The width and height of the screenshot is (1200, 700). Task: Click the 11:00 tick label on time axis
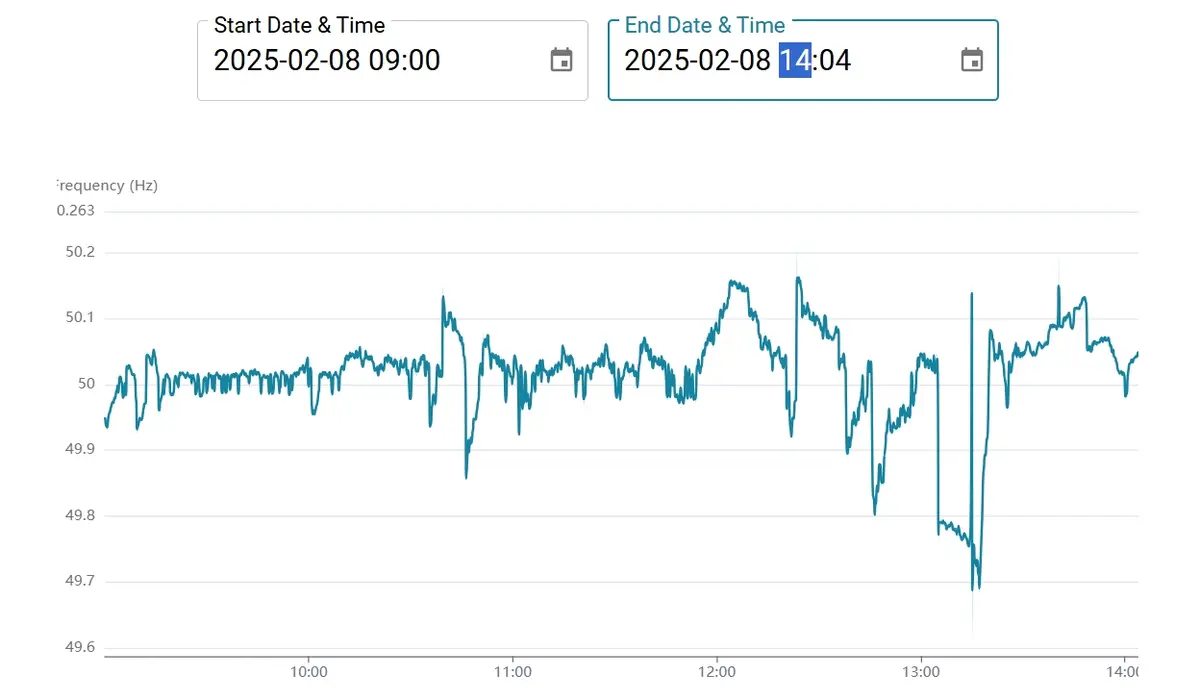512,672
